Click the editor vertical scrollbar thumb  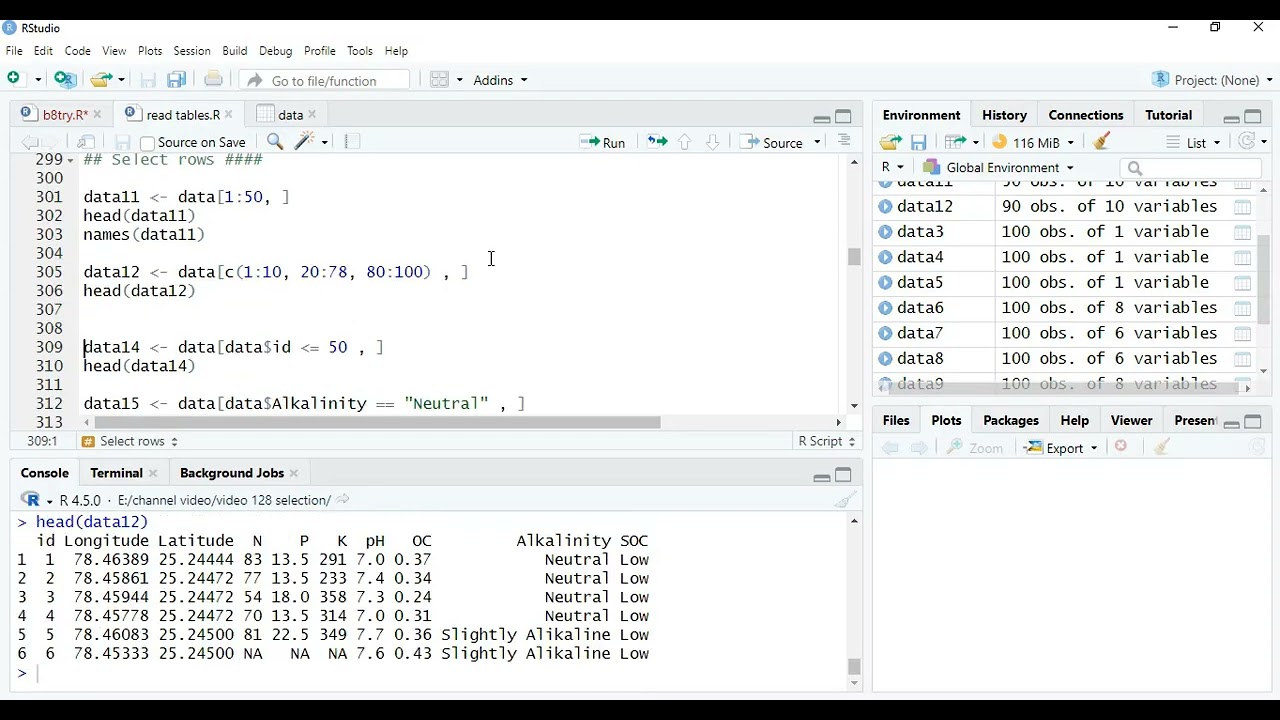point(854,256)
